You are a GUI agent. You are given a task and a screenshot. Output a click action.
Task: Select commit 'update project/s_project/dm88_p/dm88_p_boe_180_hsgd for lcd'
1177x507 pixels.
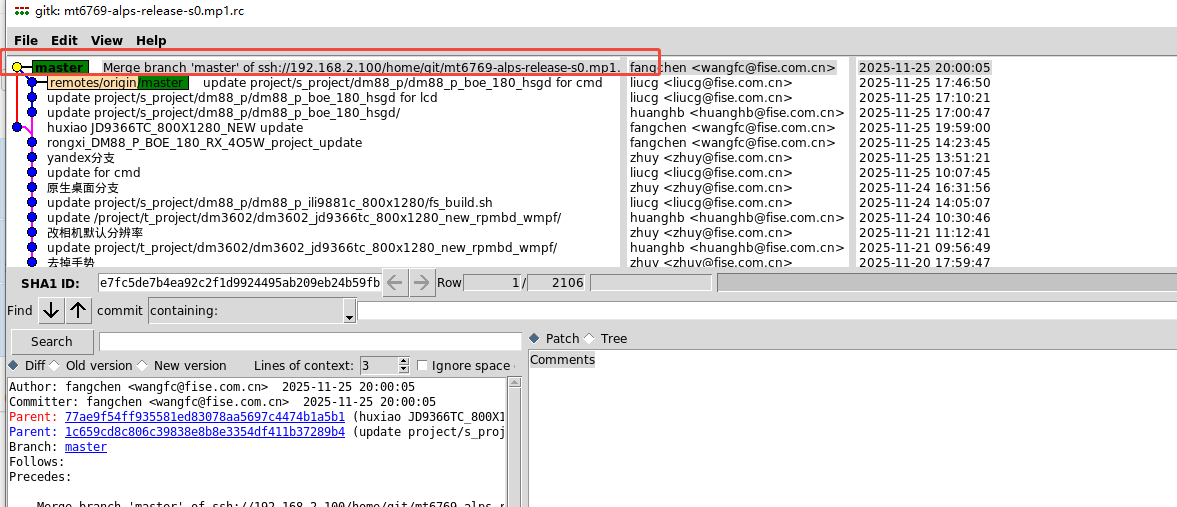tap(242, 98)
